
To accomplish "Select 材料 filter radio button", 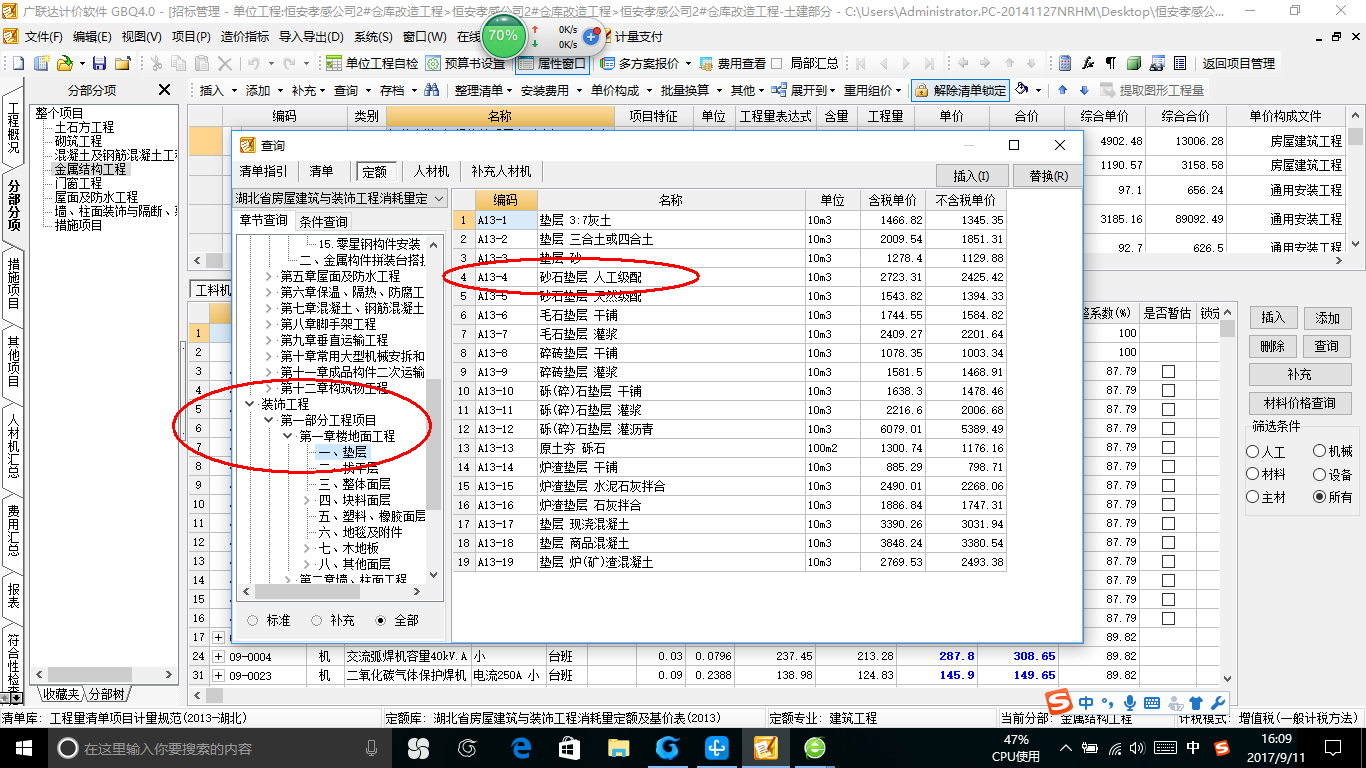I will coord(1253,474).
